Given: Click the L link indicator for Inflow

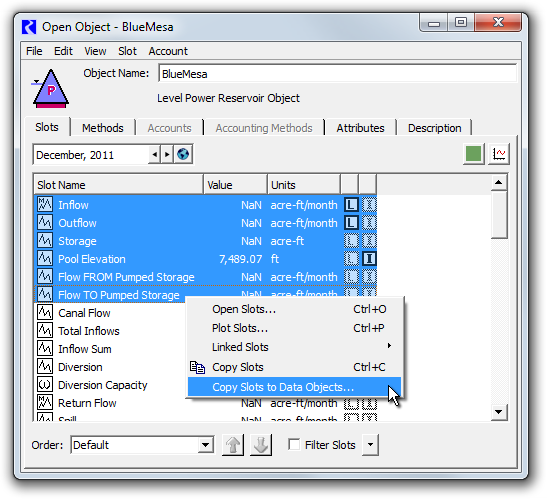Looking at the screenshot, I should tap(351, 205).
